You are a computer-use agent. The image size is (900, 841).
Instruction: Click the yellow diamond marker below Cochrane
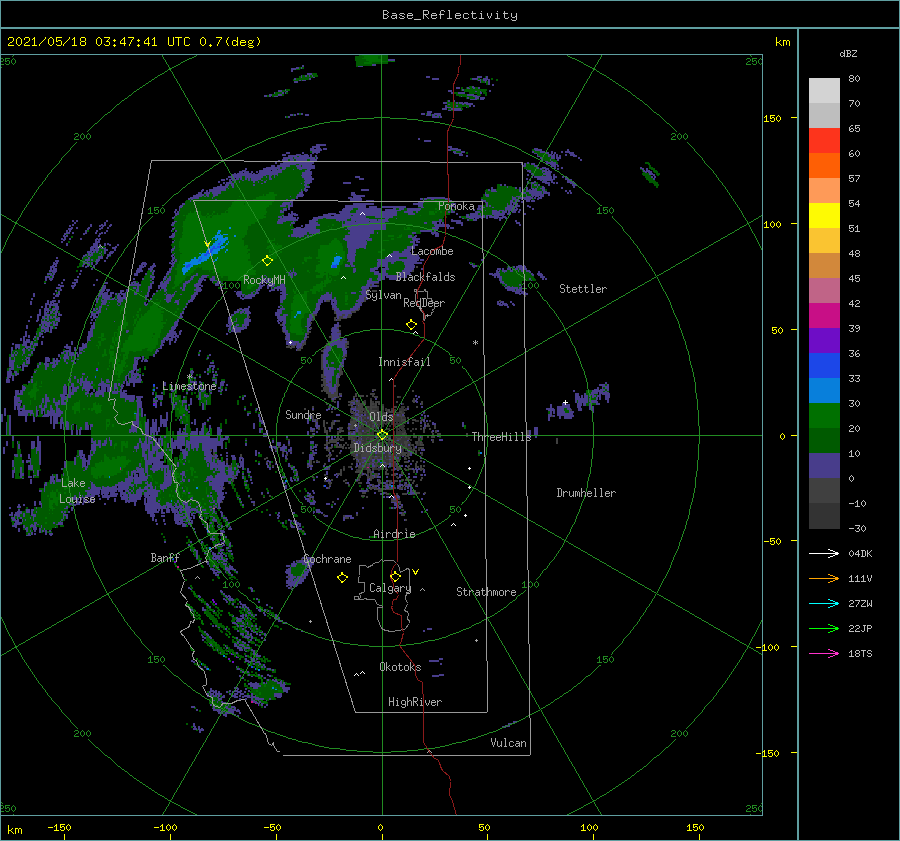pos(342,578)
